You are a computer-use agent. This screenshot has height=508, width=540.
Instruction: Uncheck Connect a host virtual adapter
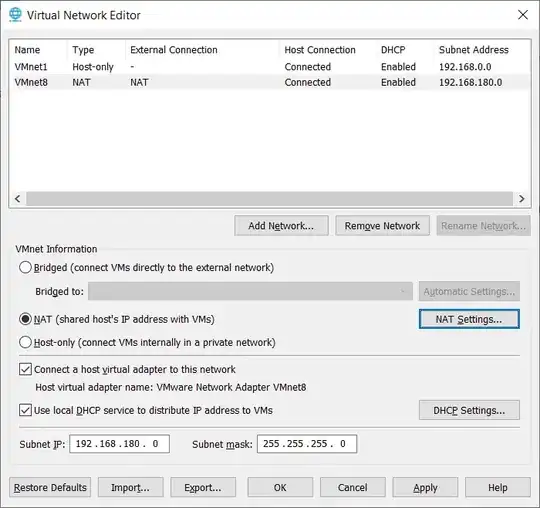[x=25, y=370]
